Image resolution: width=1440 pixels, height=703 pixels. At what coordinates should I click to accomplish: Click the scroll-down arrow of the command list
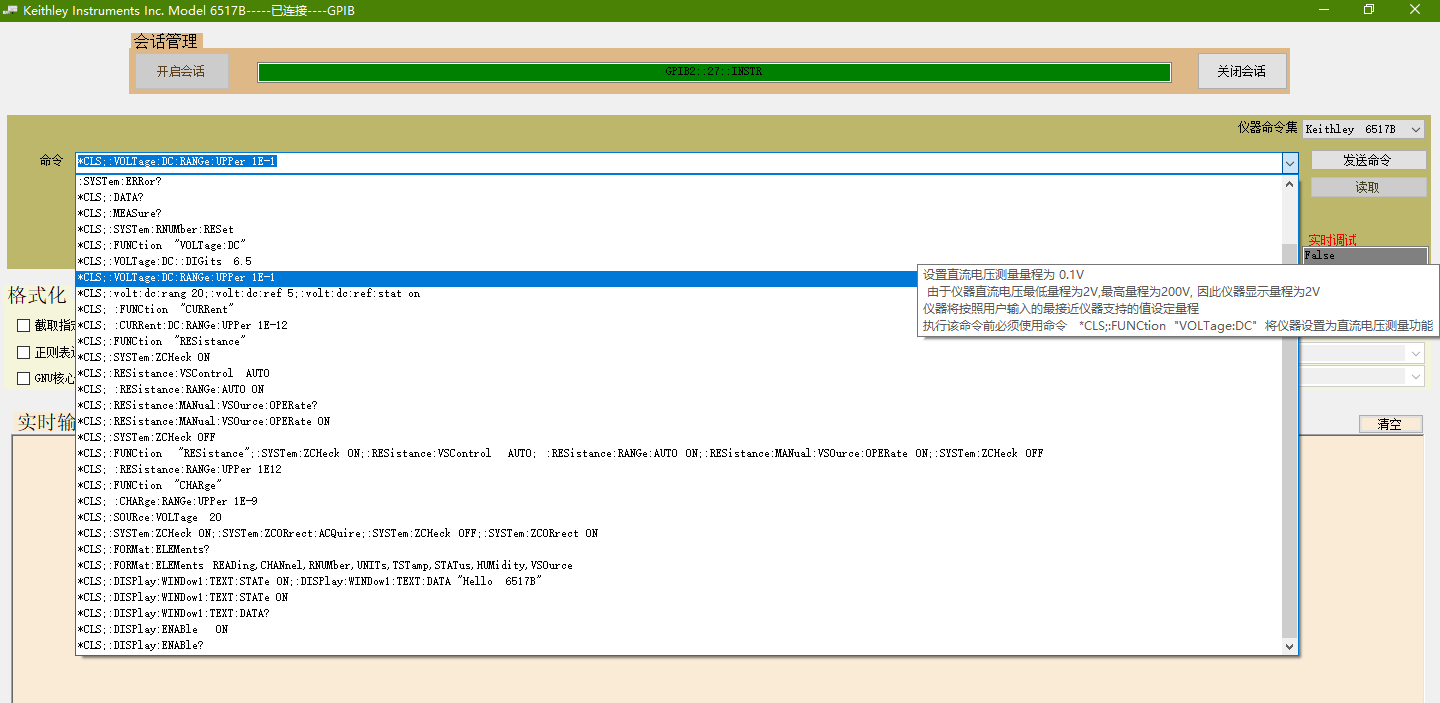[x=1290, y=646]
